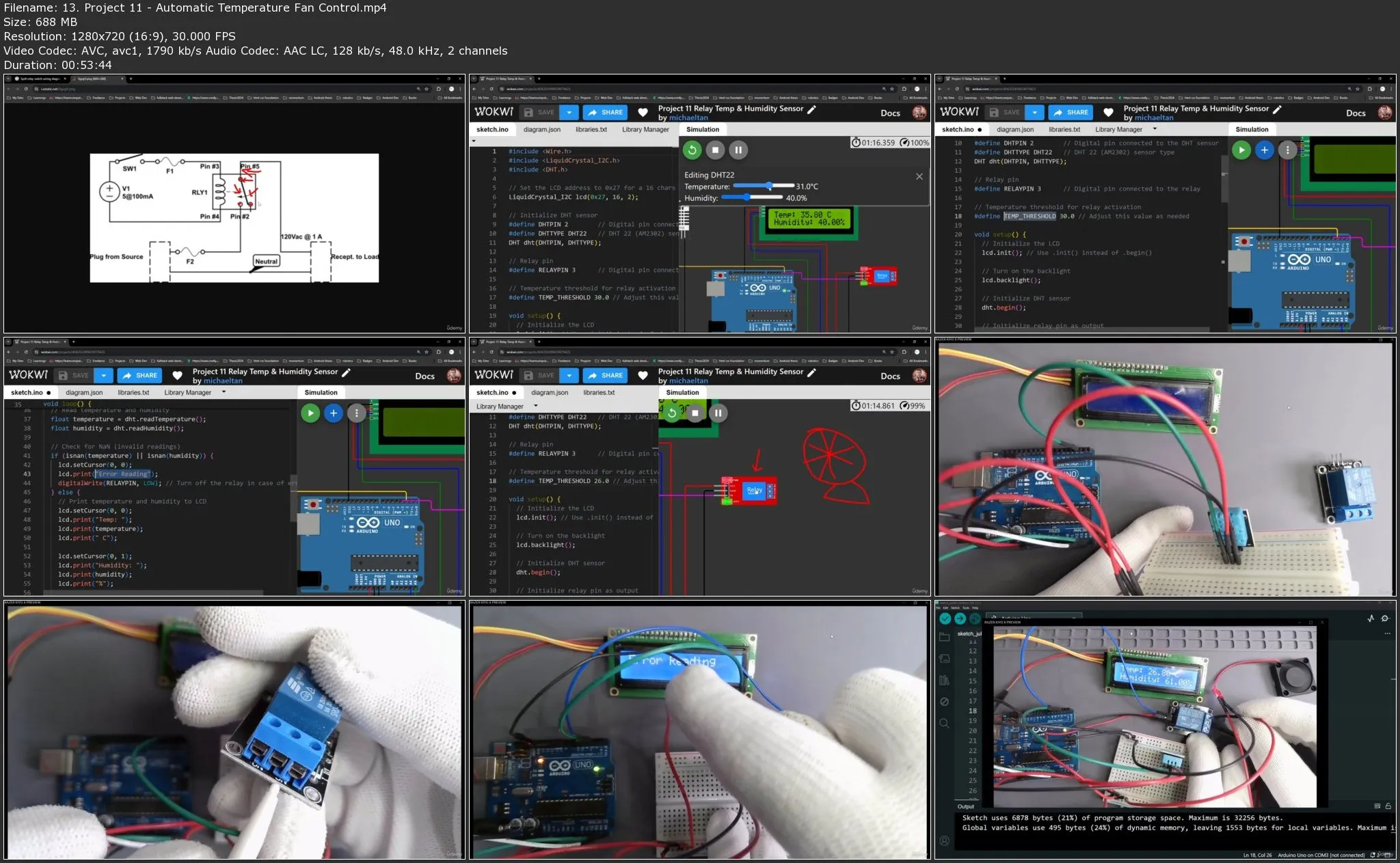The width and height of the screenshot is (1400, 863).
Task: Stop simulation in the 01:14.861 timer frame
Action: [695, 413]
